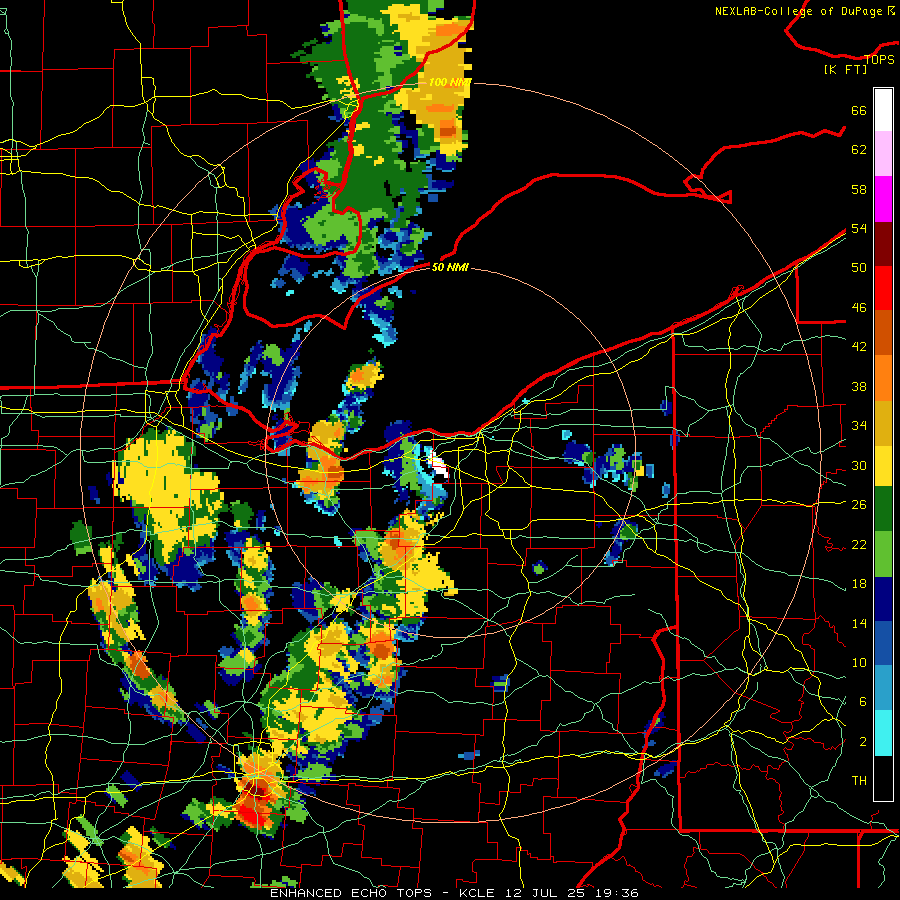Image resolution: width=900 pixels, height=900 pixels.
Task: Click the 2 value on the legend scale
Action: (862, 742)
